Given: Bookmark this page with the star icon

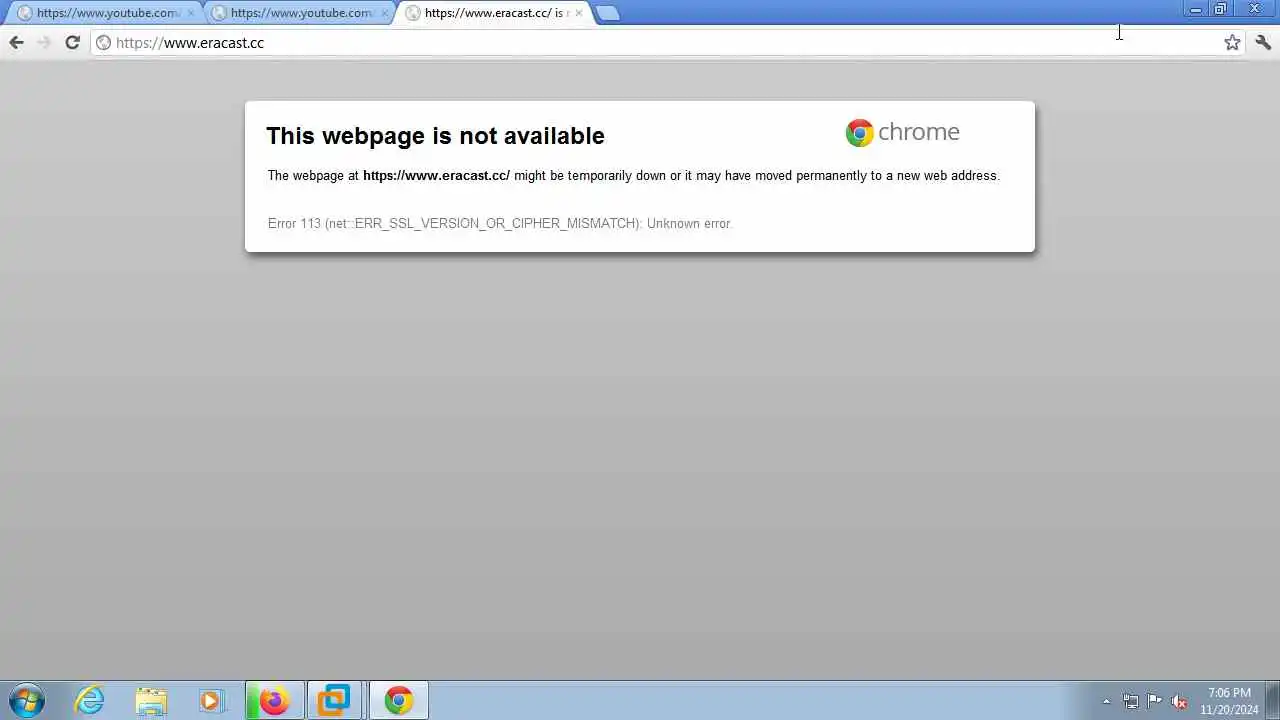Looking at the screenshot, I should coord(1232,42).
